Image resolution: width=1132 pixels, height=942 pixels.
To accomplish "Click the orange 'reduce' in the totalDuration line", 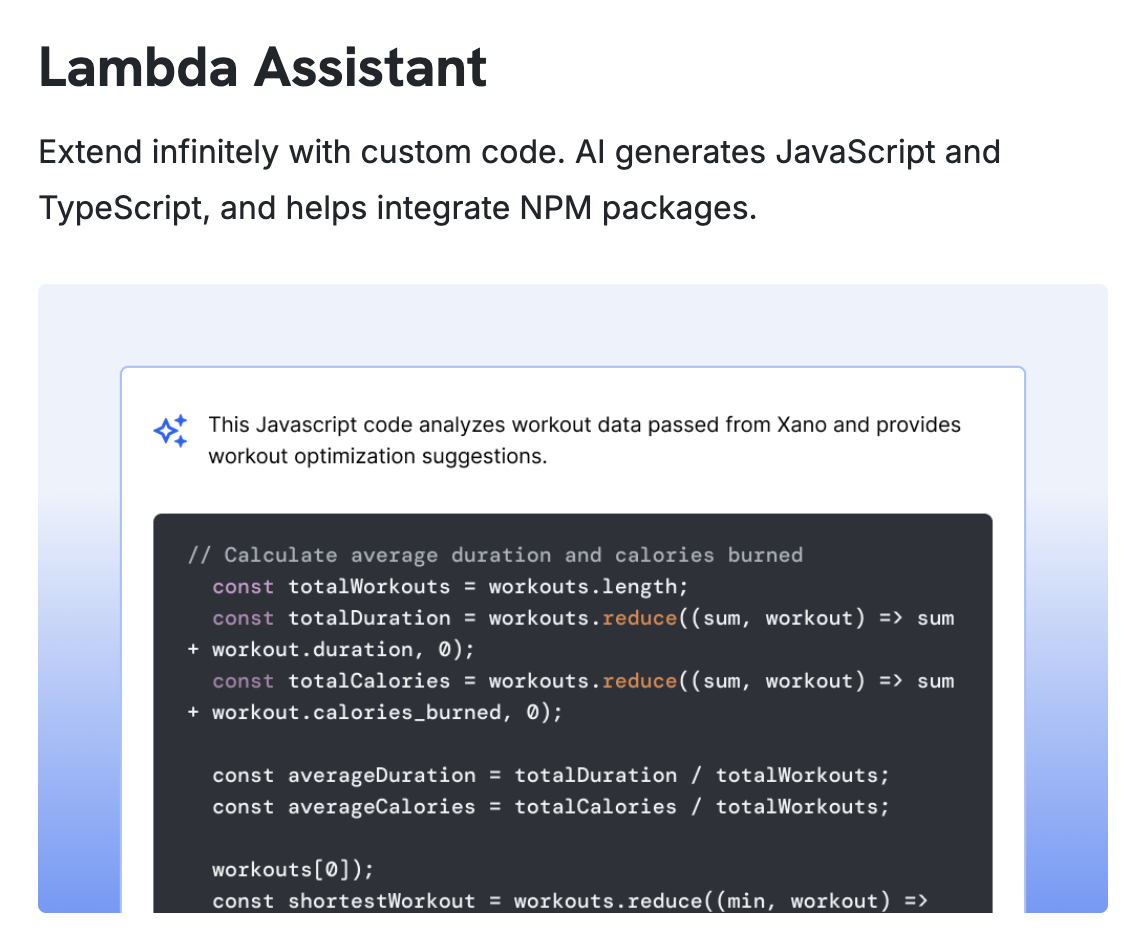I will coord(639,618).
